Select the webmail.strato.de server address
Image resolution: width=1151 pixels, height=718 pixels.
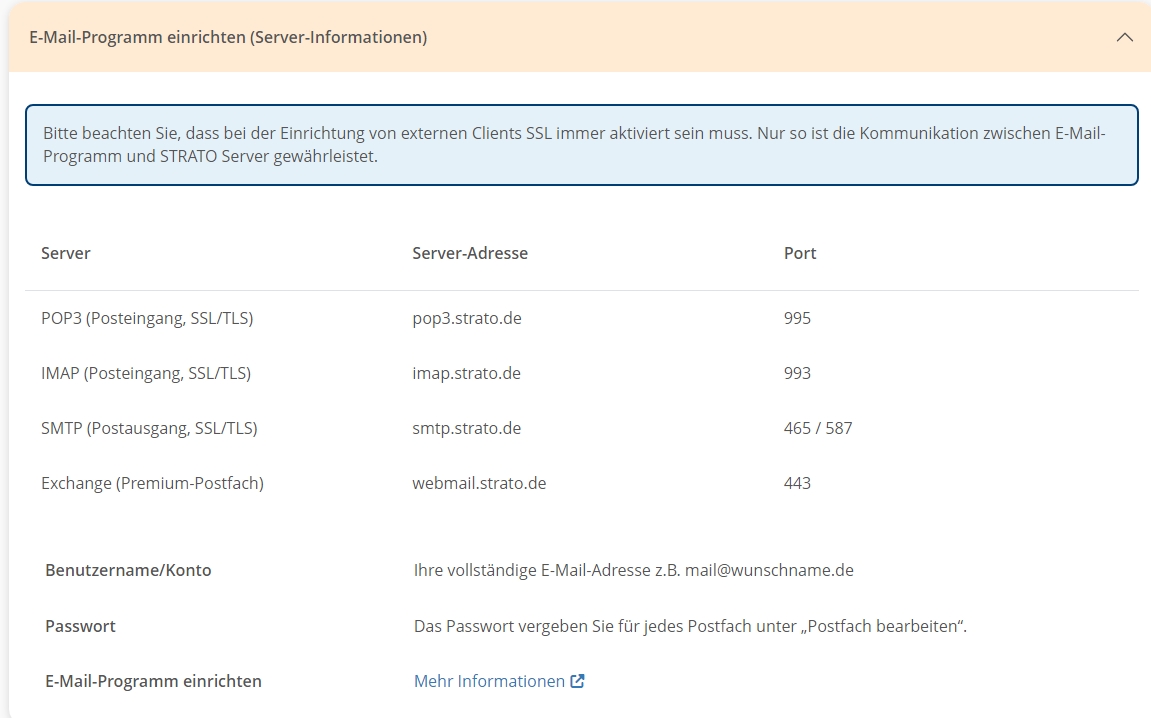point(479,483)
